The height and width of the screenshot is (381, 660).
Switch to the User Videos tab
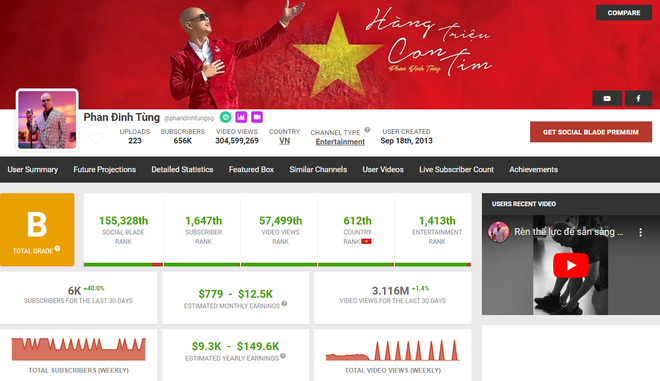[x=383, y=170]
